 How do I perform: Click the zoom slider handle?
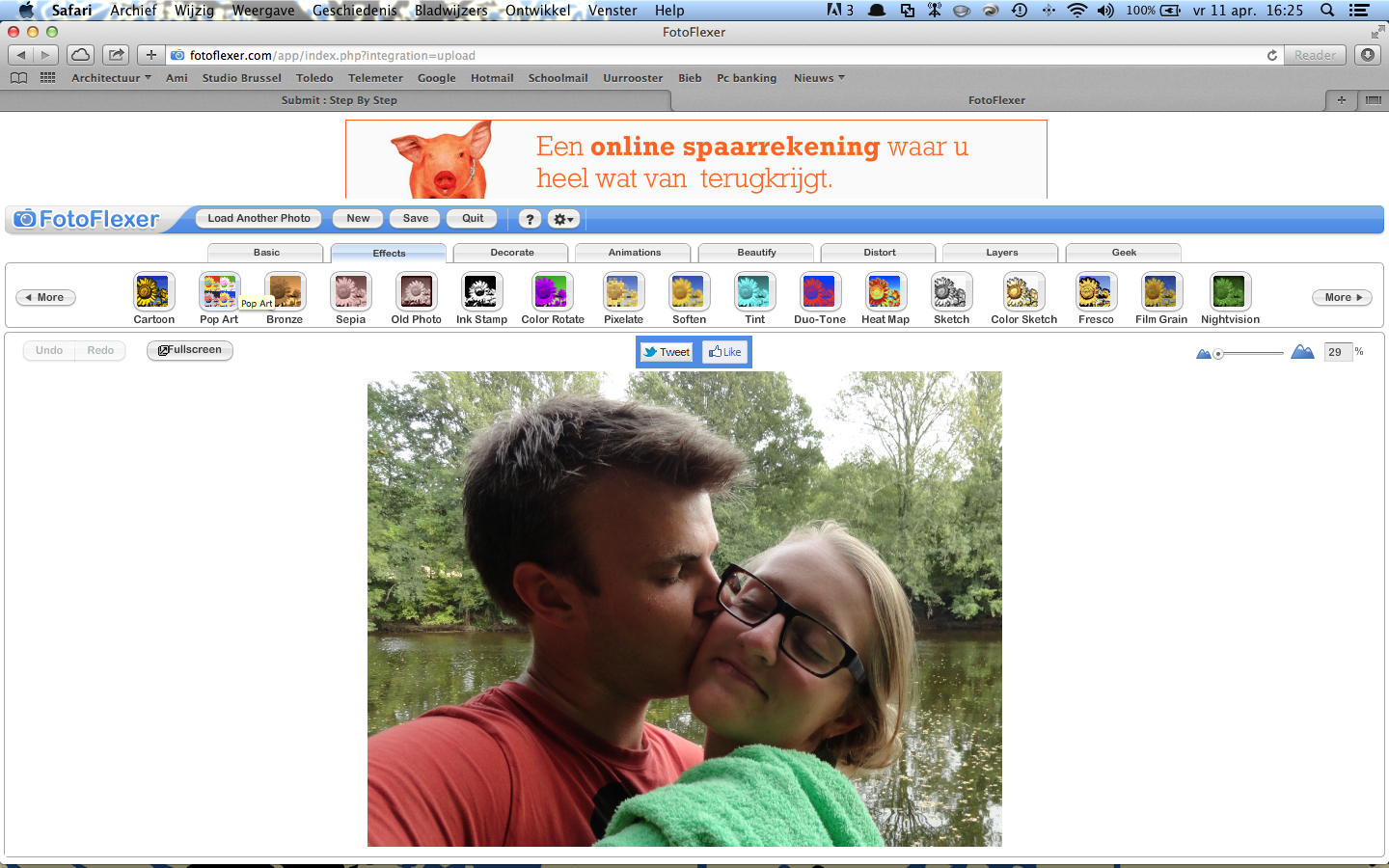click(x=1219, y=354)
